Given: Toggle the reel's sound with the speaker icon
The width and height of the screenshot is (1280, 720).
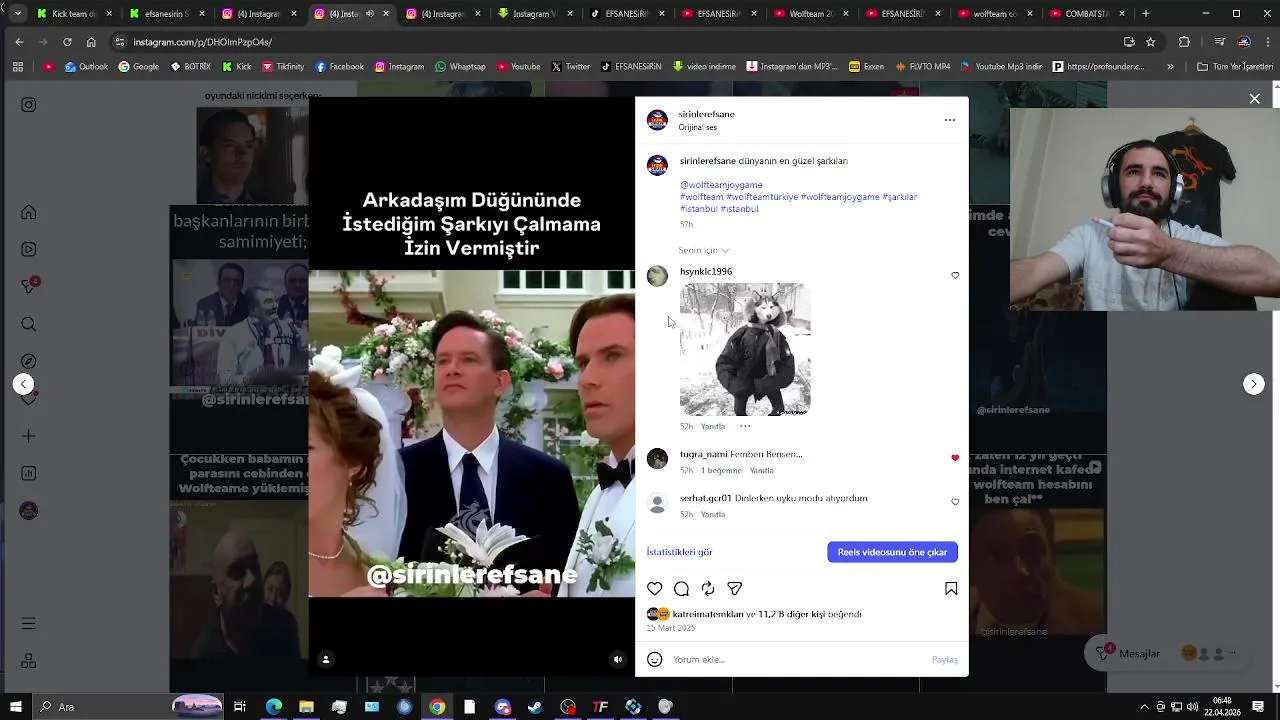Looking at the screenshot, I should [618, 659].
